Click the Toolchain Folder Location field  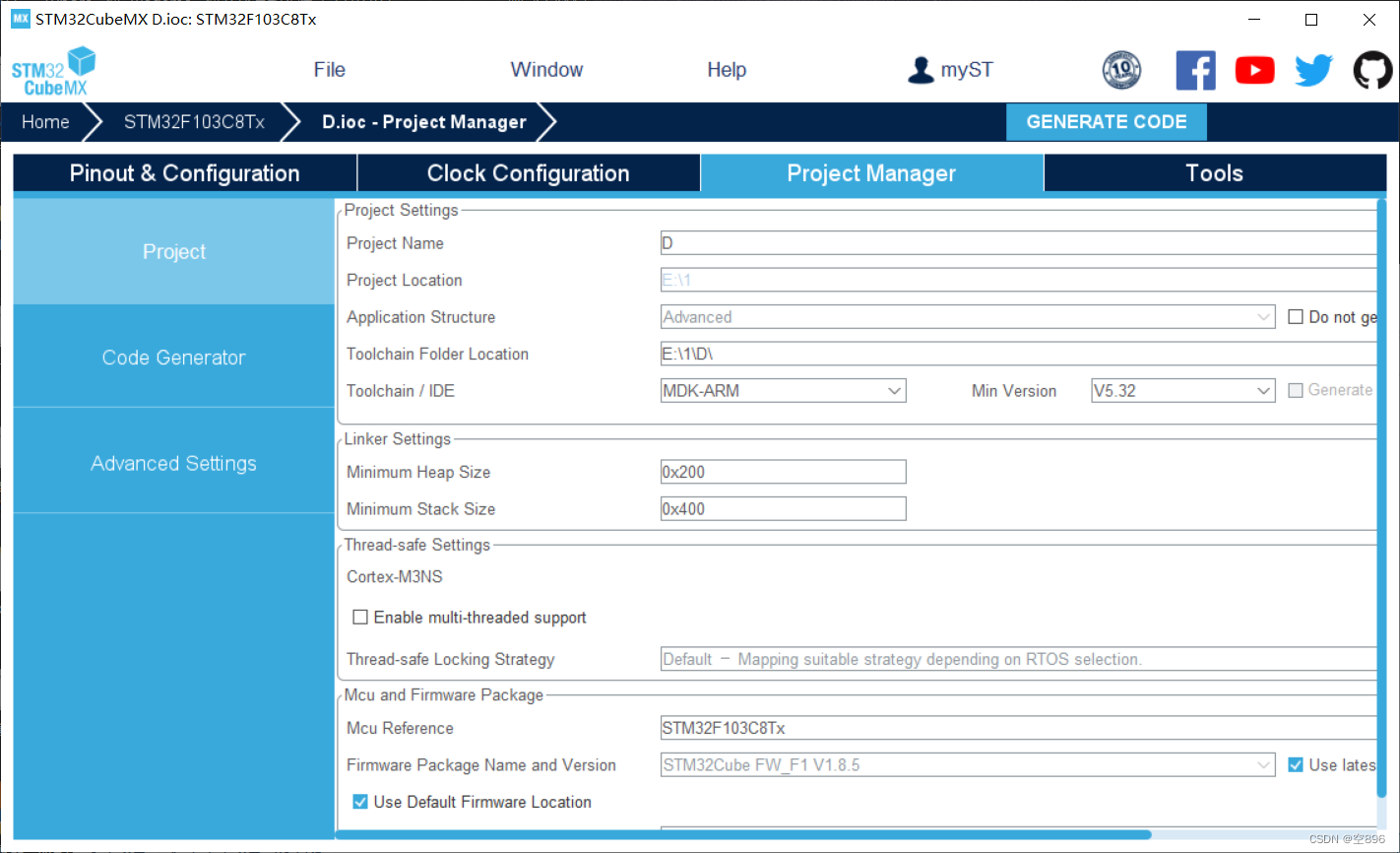tap(1018, 354)
